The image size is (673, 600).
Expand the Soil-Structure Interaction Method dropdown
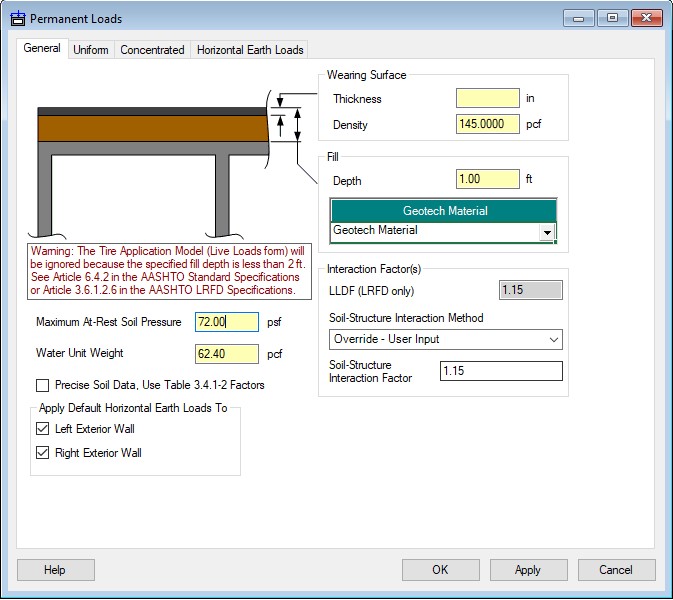point(446,339)
